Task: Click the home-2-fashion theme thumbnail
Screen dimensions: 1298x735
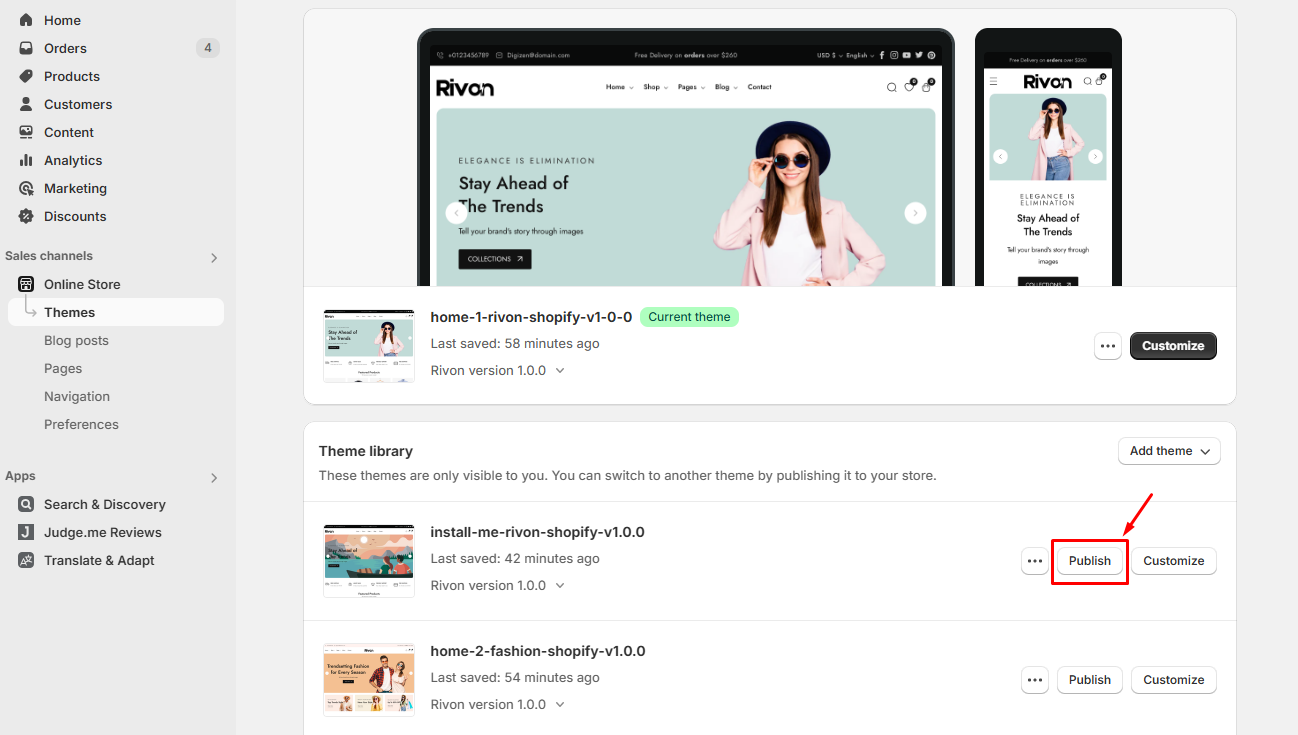Action: click(369, 680)
